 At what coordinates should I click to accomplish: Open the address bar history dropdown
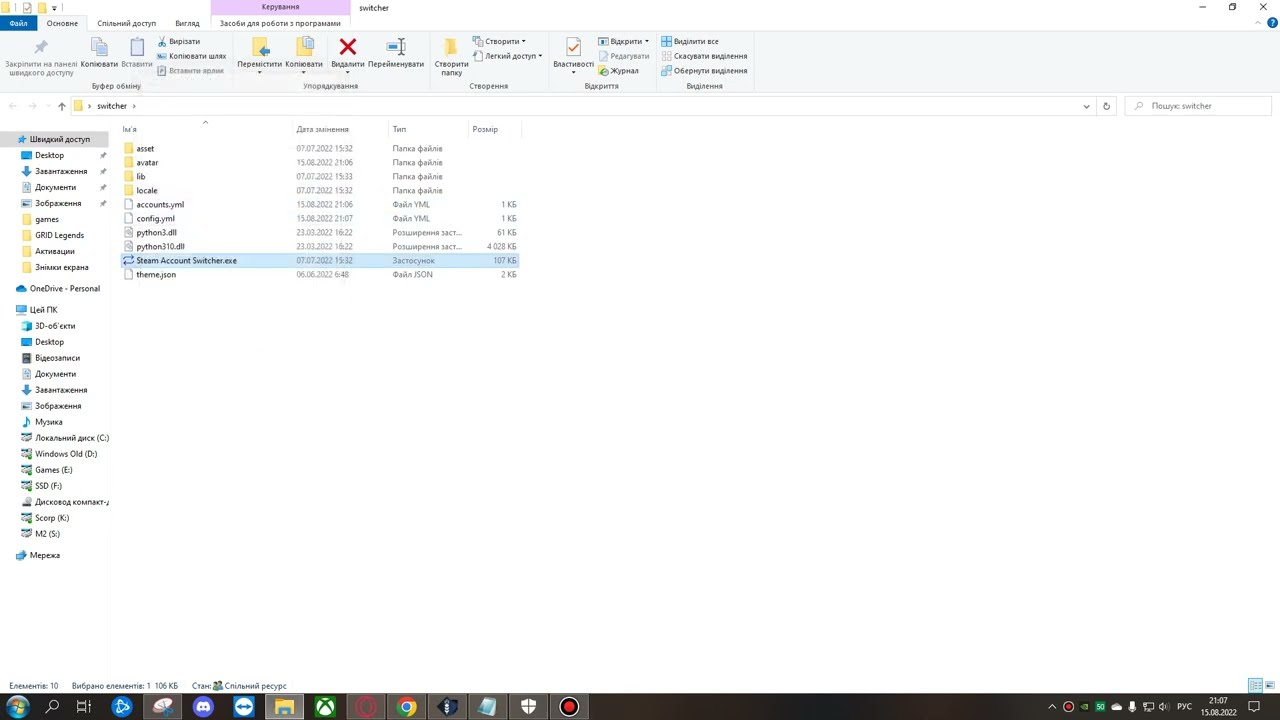click(1086, 106)
